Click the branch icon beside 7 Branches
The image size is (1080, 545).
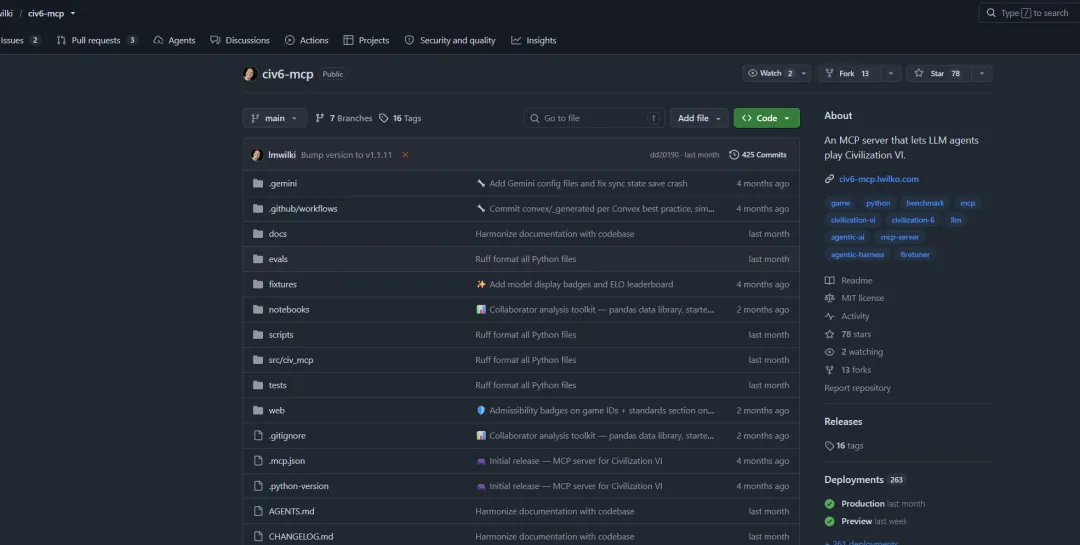[320, 119]
